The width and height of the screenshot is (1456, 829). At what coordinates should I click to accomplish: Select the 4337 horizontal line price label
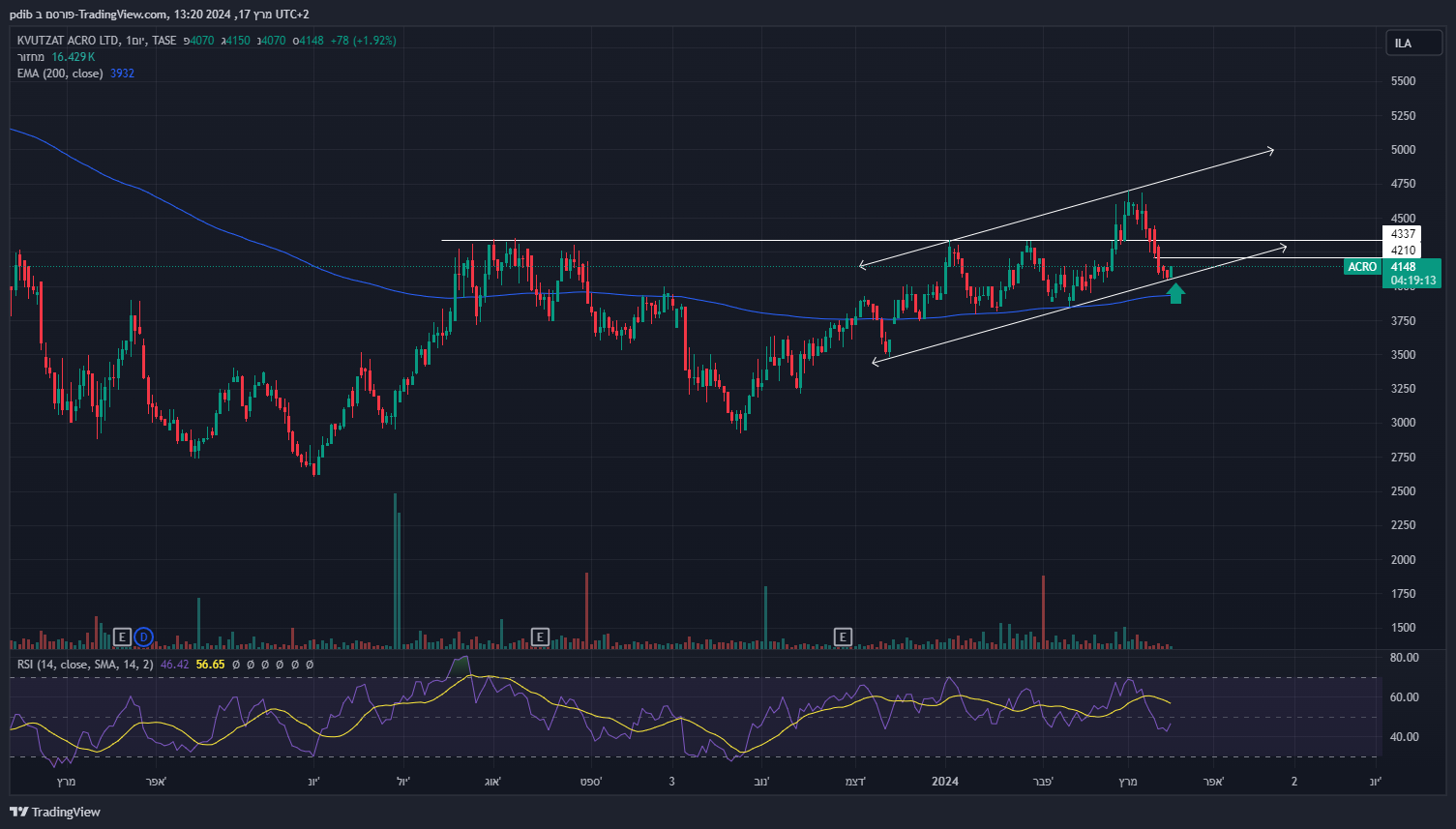1403,234
